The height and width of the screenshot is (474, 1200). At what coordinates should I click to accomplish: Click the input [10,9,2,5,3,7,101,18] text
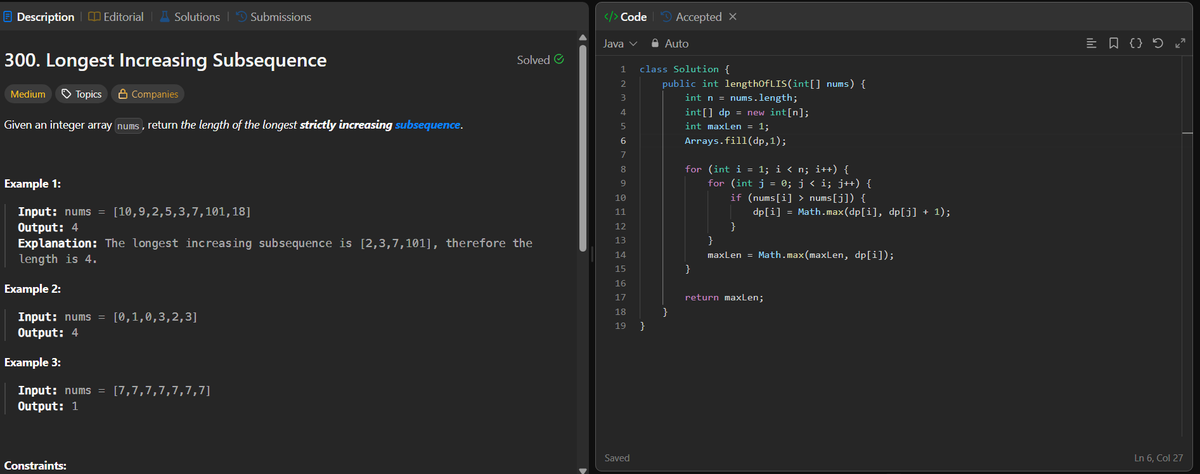182,212
